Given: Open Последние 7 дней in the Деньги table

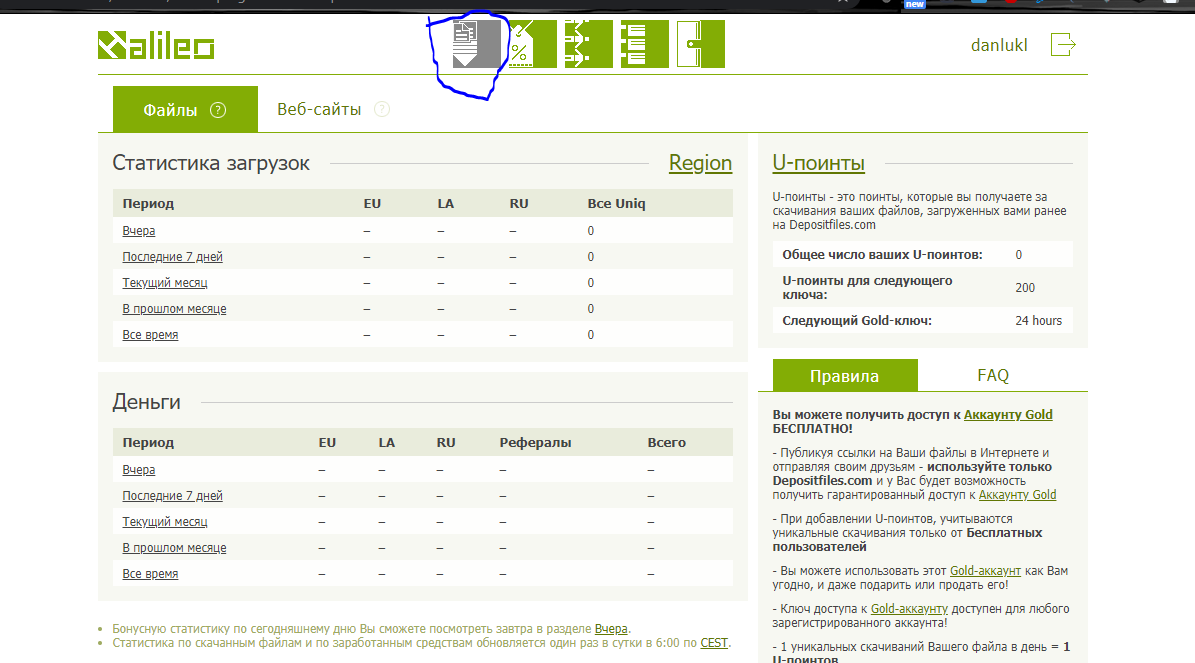Looking at the screenshot, I should click(x=172, y=496).
